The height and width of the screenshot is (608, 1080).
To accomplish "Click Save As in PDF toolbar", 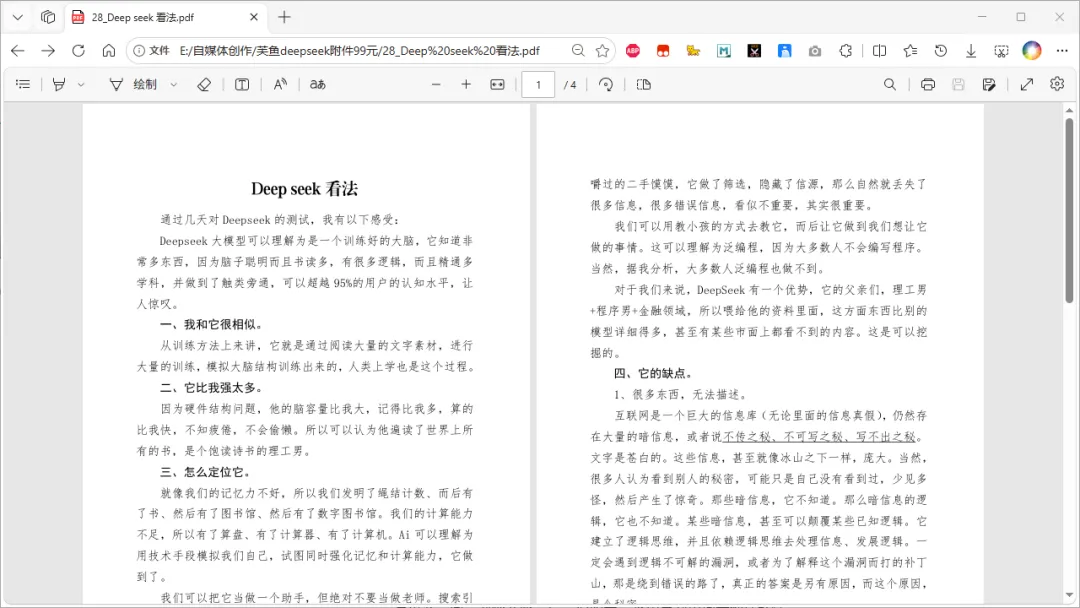I will click(988, 84).
